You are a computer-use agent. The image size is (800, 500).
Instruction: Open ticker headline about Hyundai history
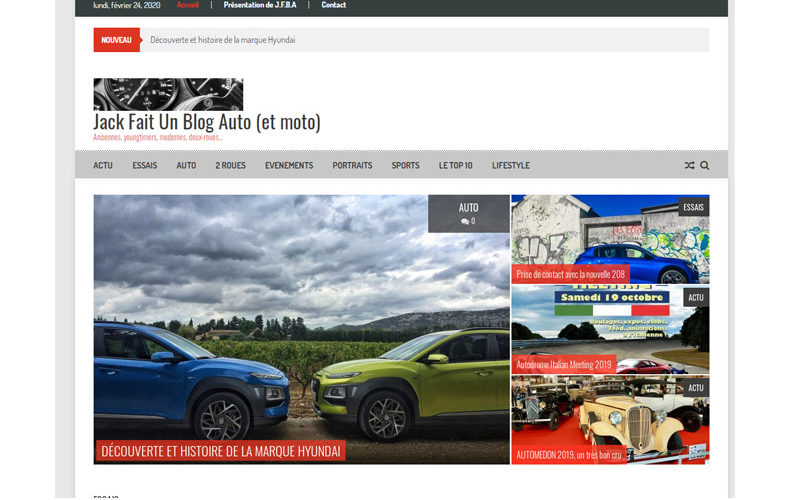222,40
